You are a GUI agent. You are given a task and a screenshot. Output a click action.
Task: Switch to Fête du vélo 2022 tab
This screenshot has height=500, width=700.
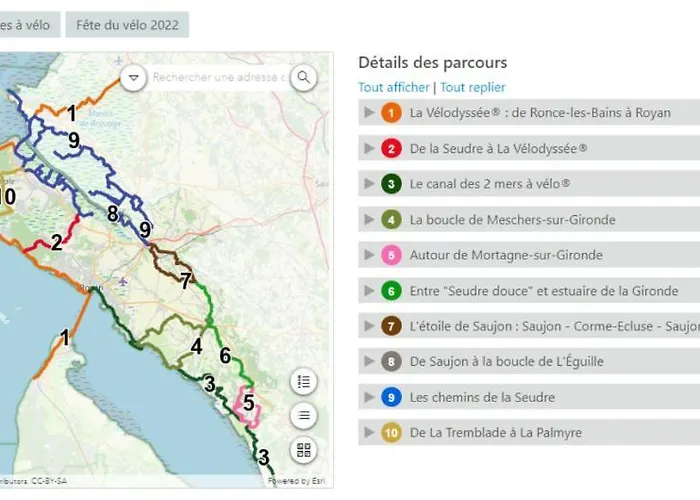127,25
